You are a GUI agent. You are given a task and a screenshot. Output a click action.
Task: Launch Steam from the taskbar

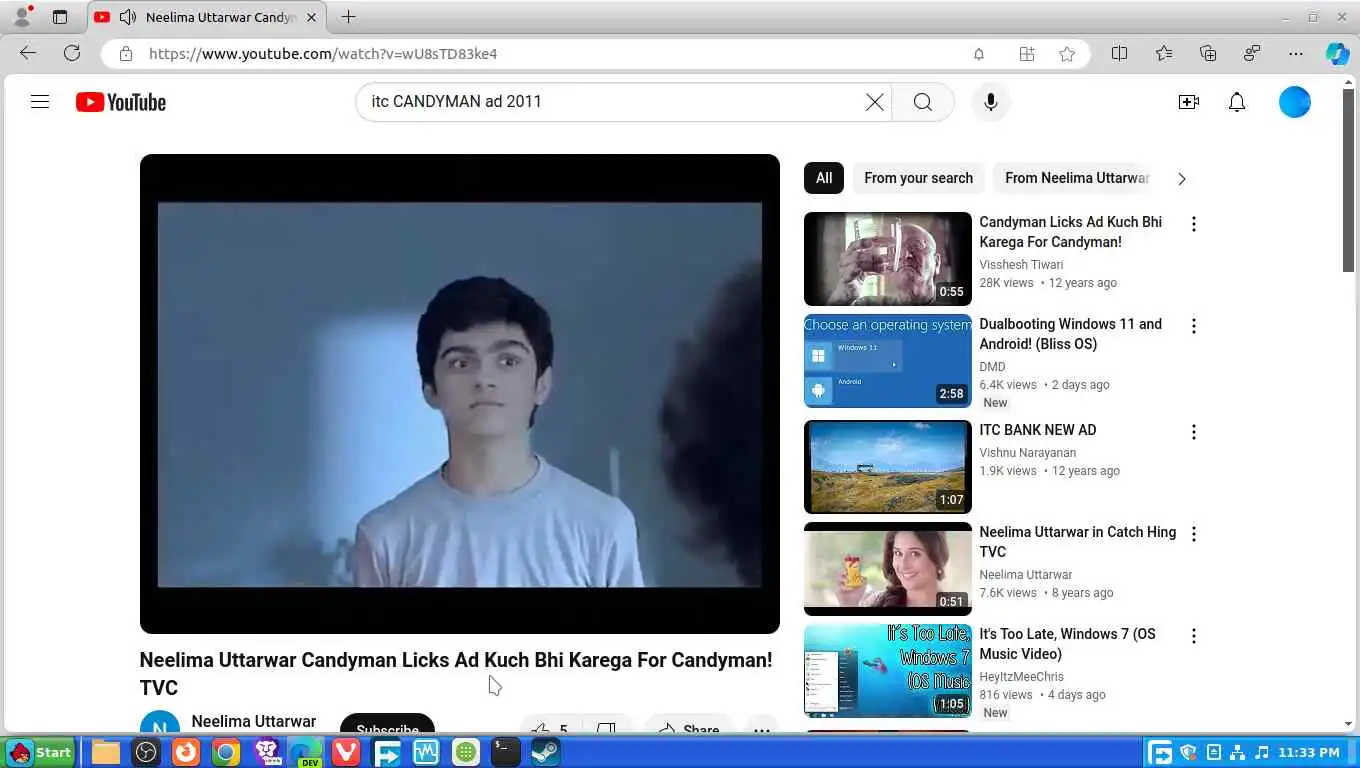click(545, 752)
